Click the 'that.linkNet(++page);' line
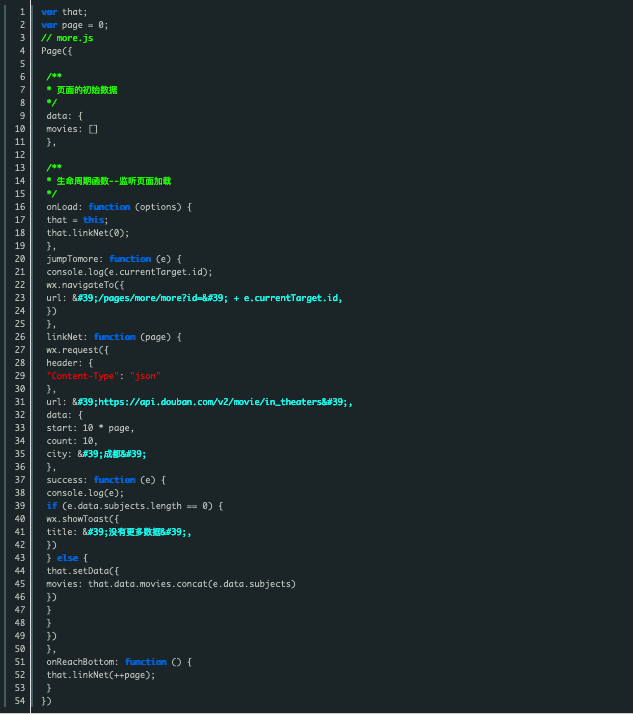Viewport: 633px width, 714px height. (x=101, y=675)
